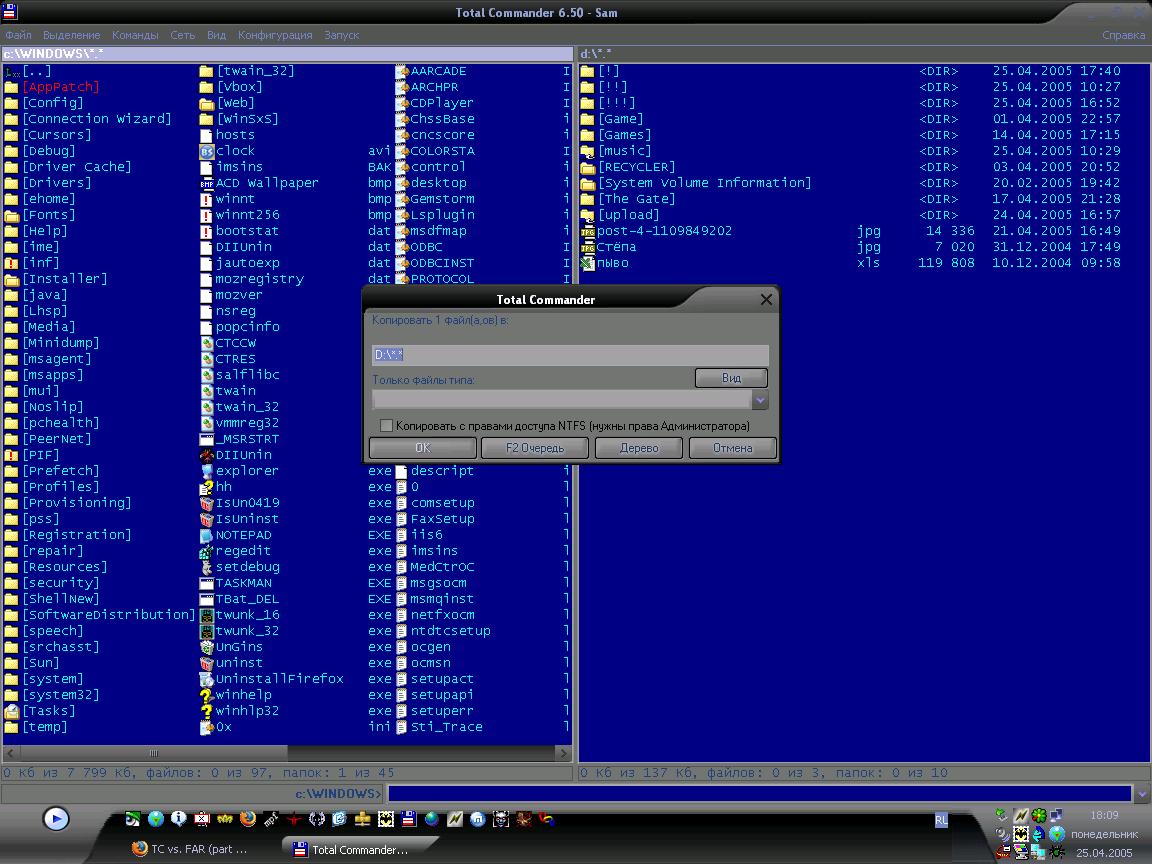Click the F2 Очередь button

[535, 447]
